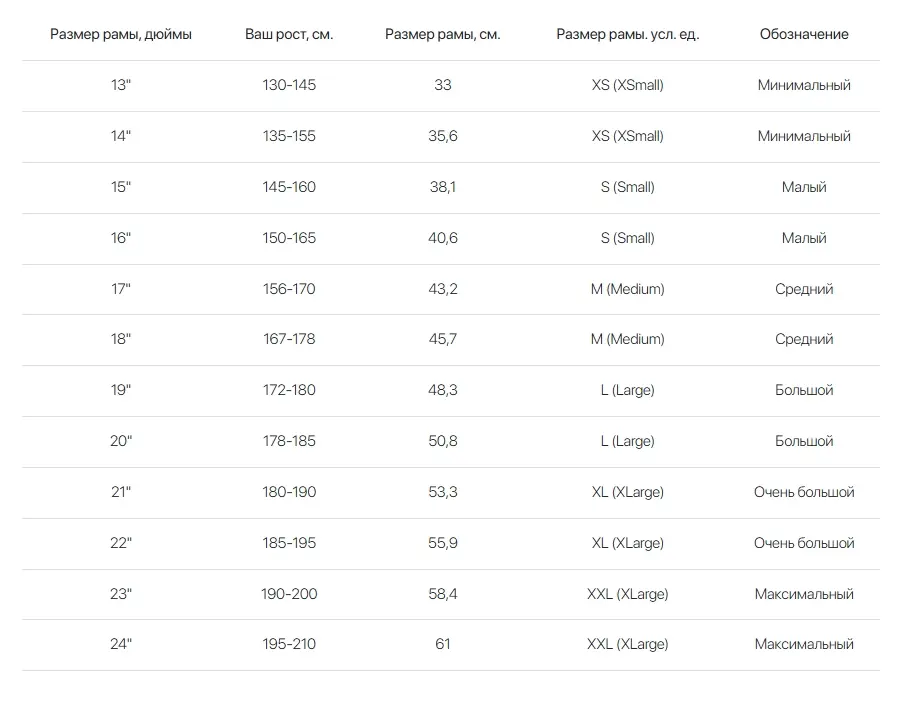Viewport: 923px width, 705px height.
Task: Click the "Размер рамы, см." column header
Action: coord(443,34)
